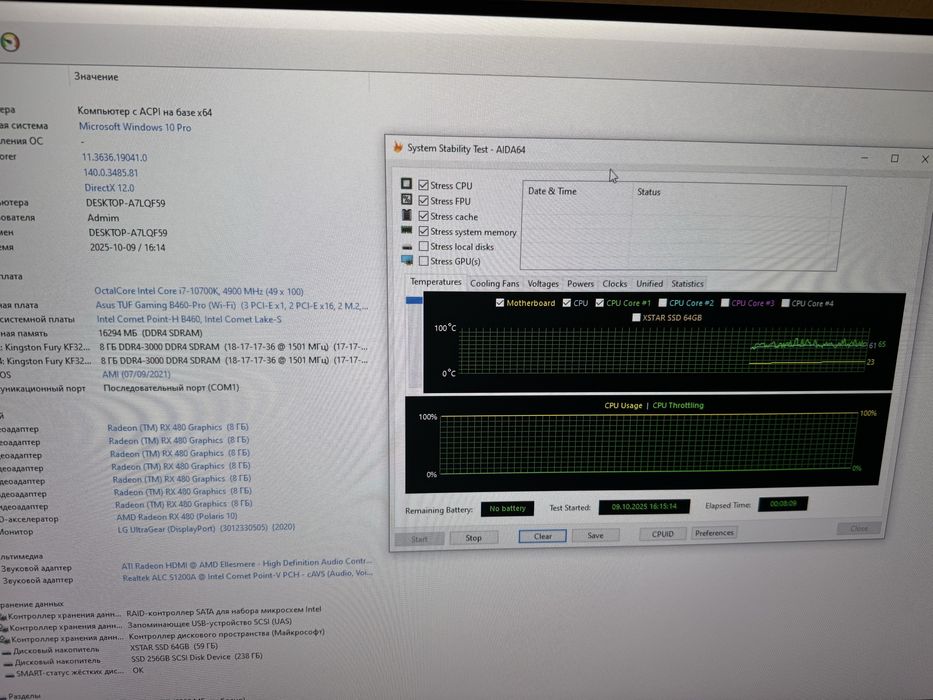Toggle CPU temperature graph checkbox

pyautogui.click(x=566, y=303)
